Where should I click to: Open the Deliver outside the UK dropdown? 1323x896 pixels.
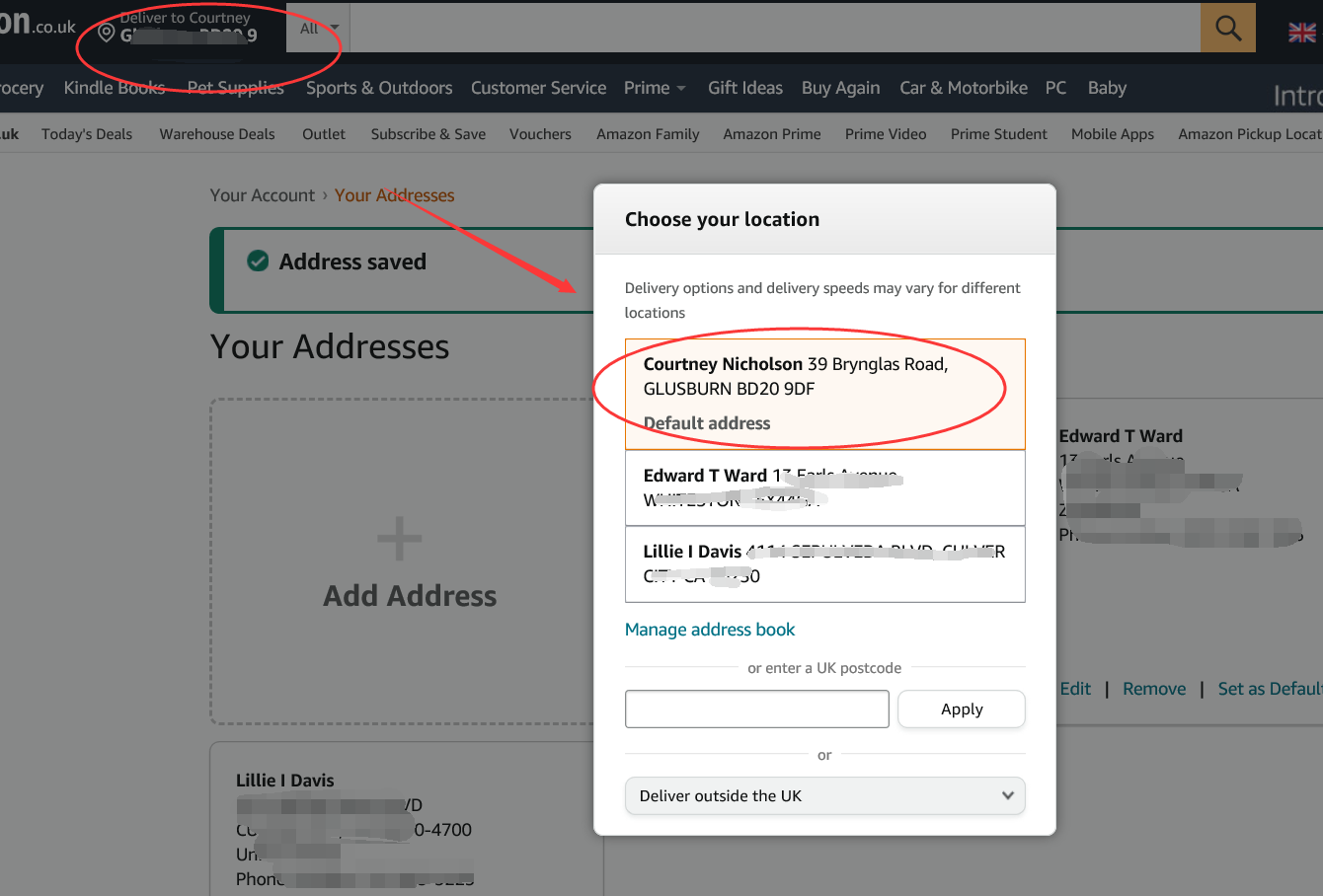(x=825, y=796)
